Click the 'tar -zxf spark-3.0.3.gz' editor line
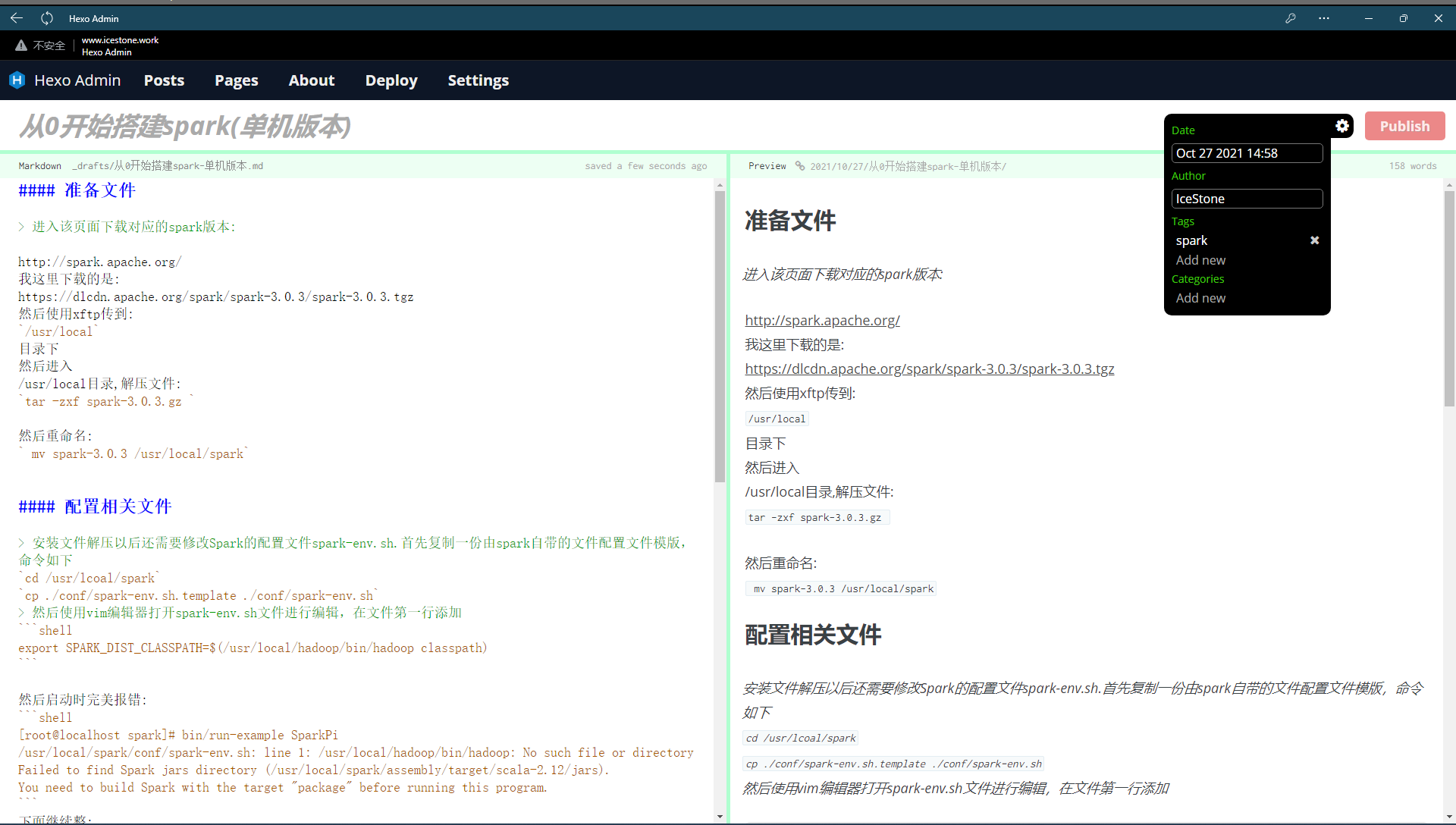Viewport: 1456px width, 825px height. point(106,402)
